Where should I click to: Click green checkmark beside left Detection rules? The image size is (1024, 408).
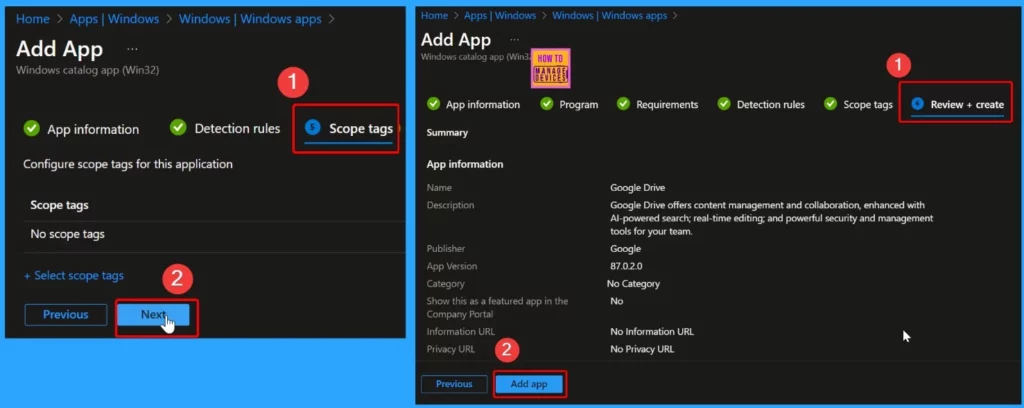pos(178,128)
